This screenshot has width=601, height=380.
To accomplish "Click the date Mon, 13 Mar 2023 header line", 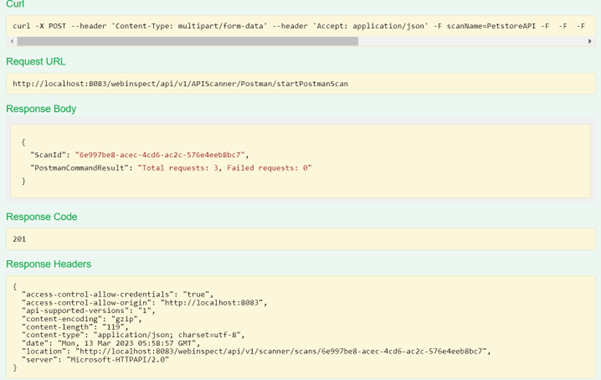I will tap(111, 343).
